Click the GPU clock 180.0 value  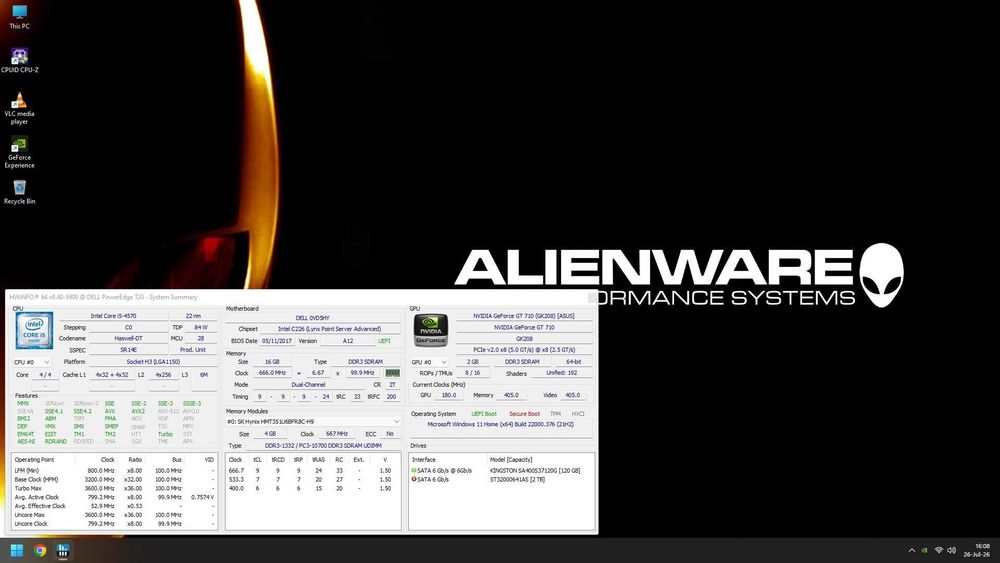tap(449, 395)
